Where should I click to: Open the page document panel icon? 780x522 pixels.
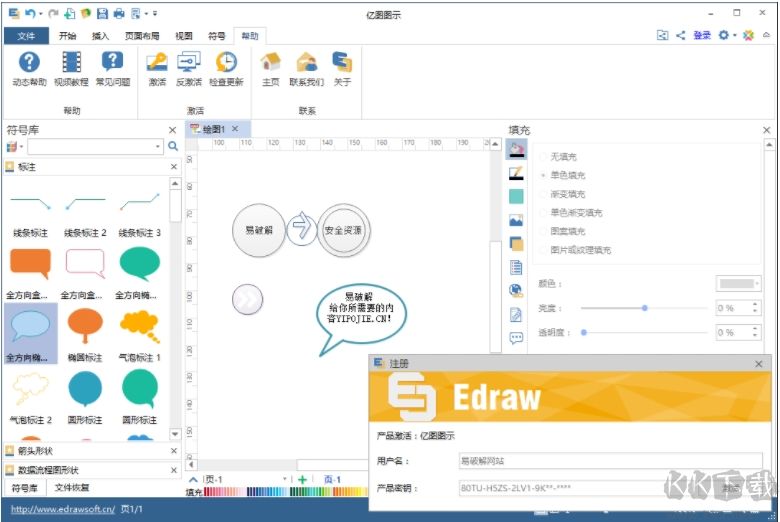point(516,268)
